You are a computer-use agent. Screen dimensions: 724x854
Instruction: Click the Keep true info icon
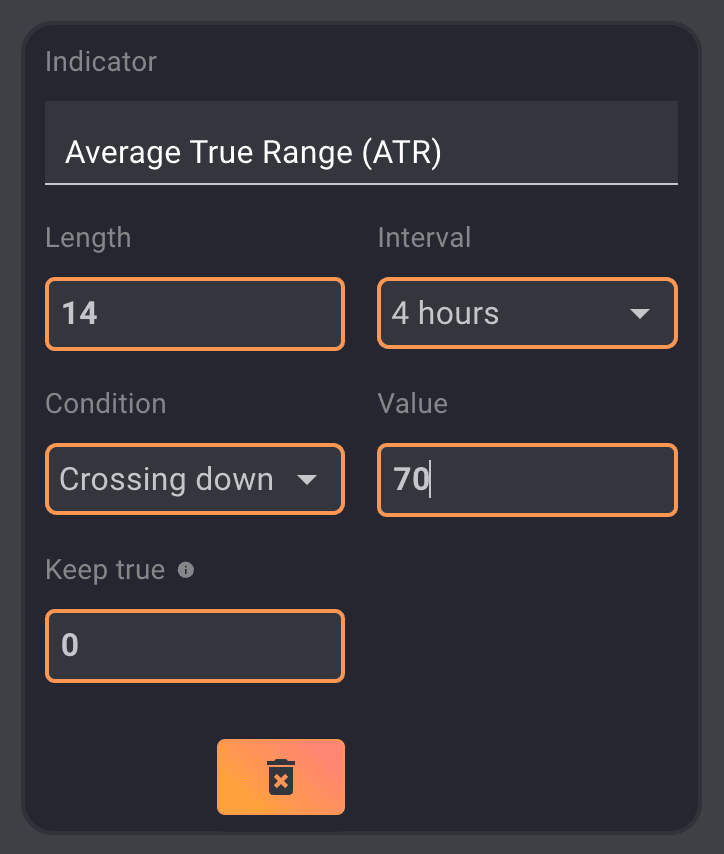[x=185, y=570]
